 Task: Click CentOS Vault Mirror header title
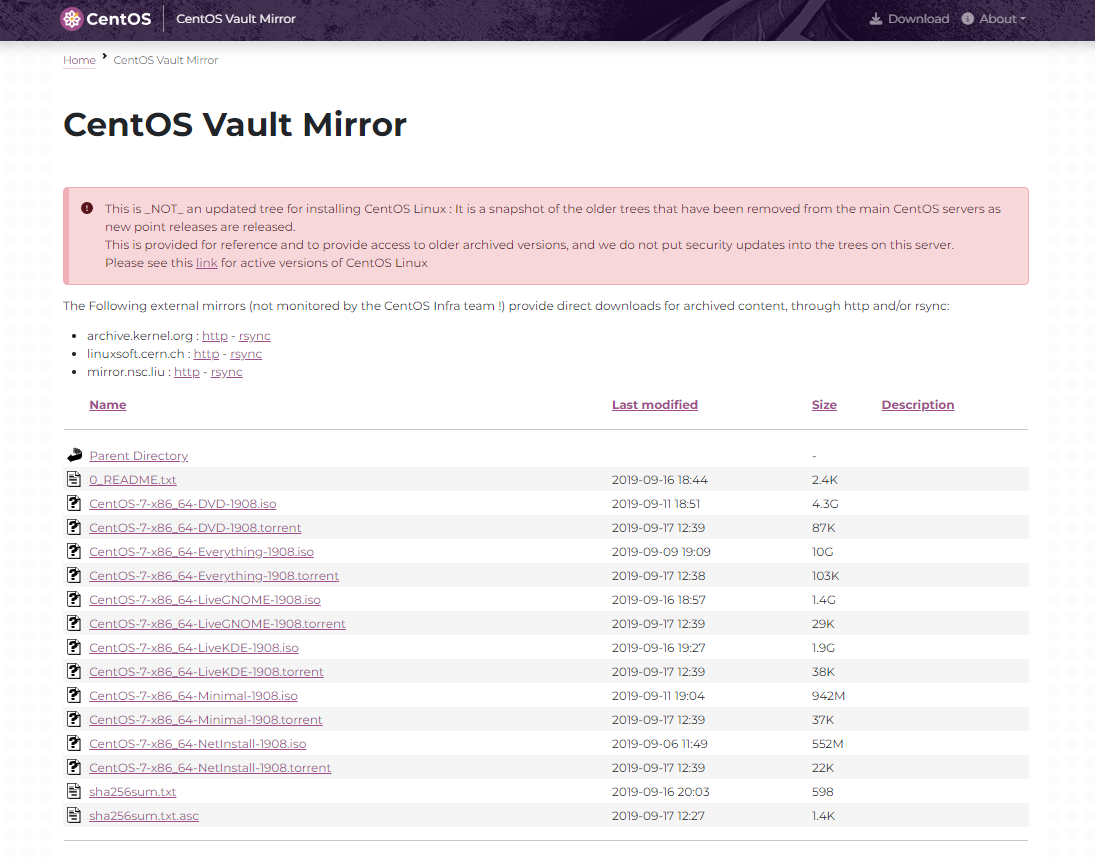[235, 19]
